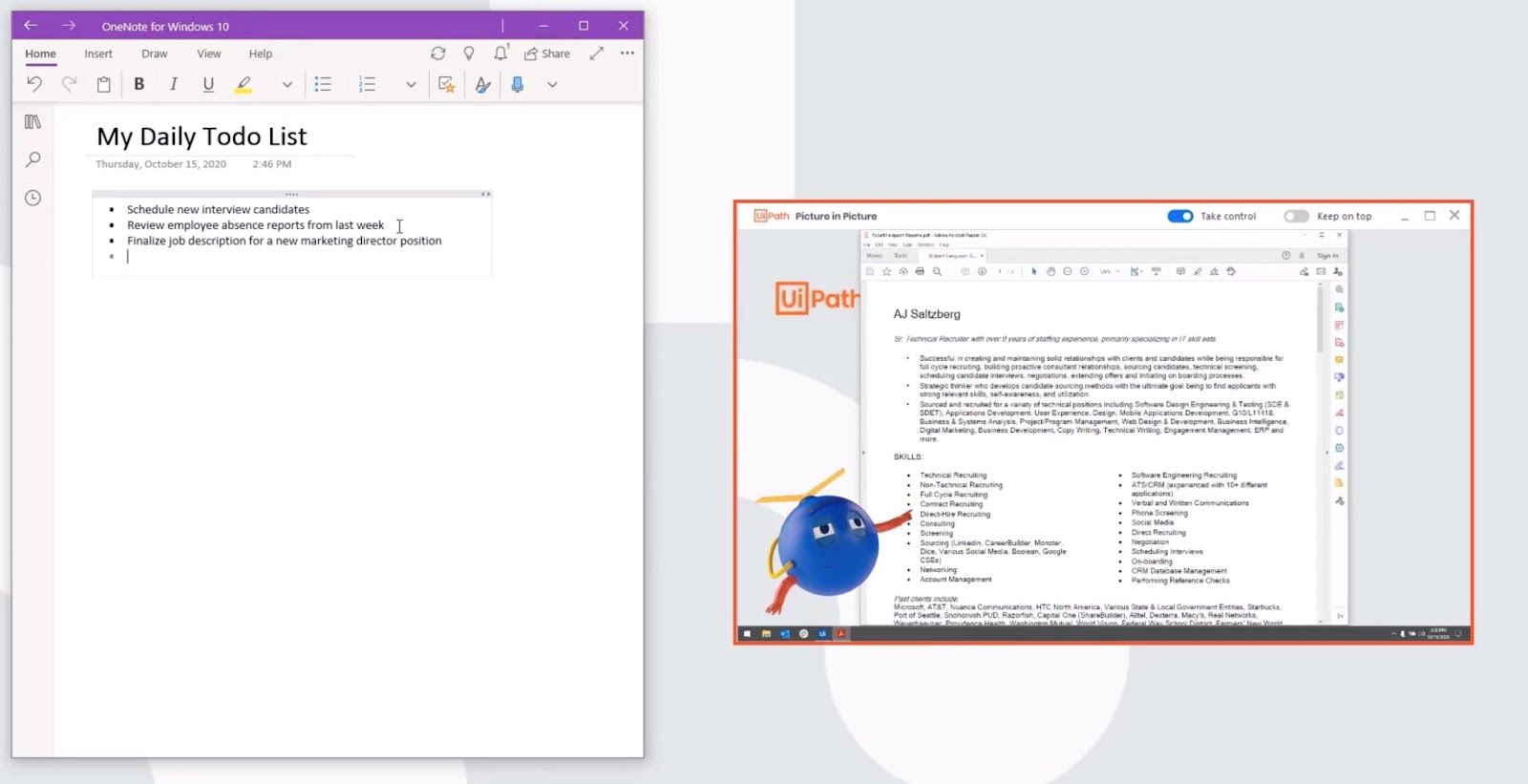
Task: Open text Styles icon
Action: 482,84
